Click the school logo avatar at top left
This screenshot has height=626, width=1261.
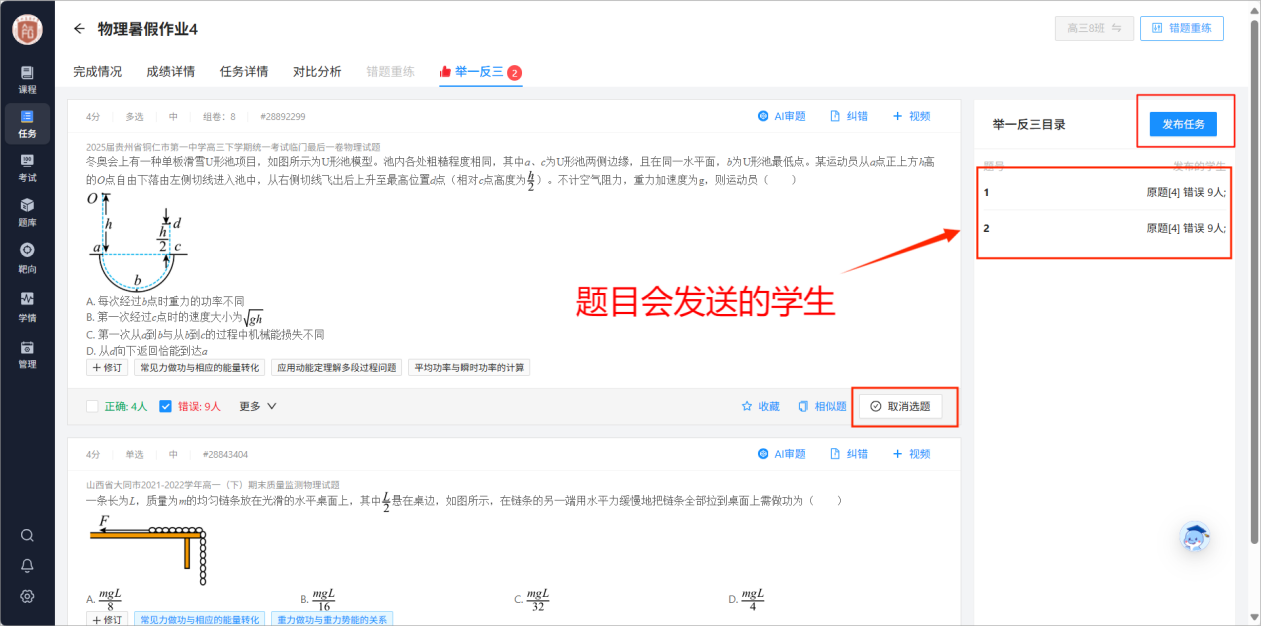(27, 29)
